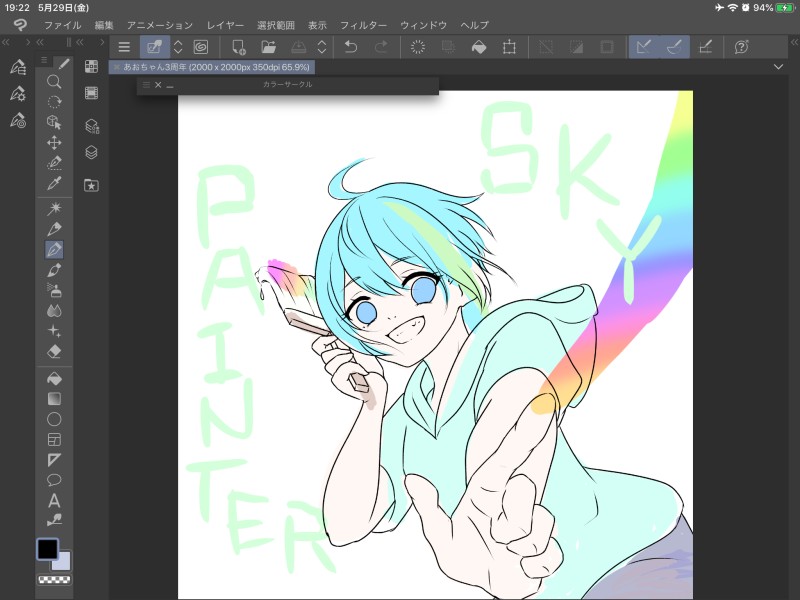Click the Fill bucket in command bar
This screenshot has height=600, width=800.
coord(479,47)
